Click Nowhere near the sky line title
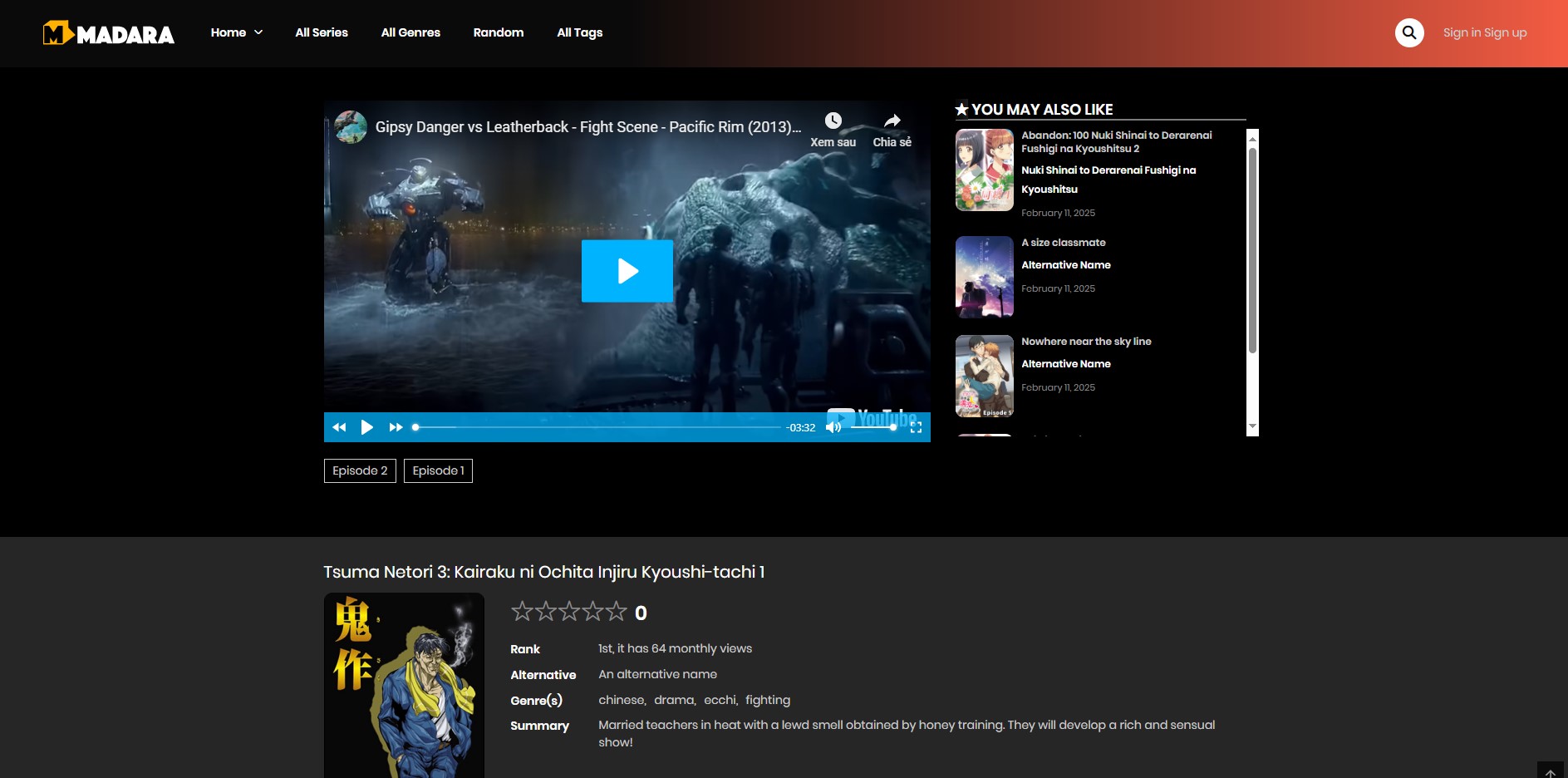The width and height of the screenshot is (1568, 778). point(1086,342)
